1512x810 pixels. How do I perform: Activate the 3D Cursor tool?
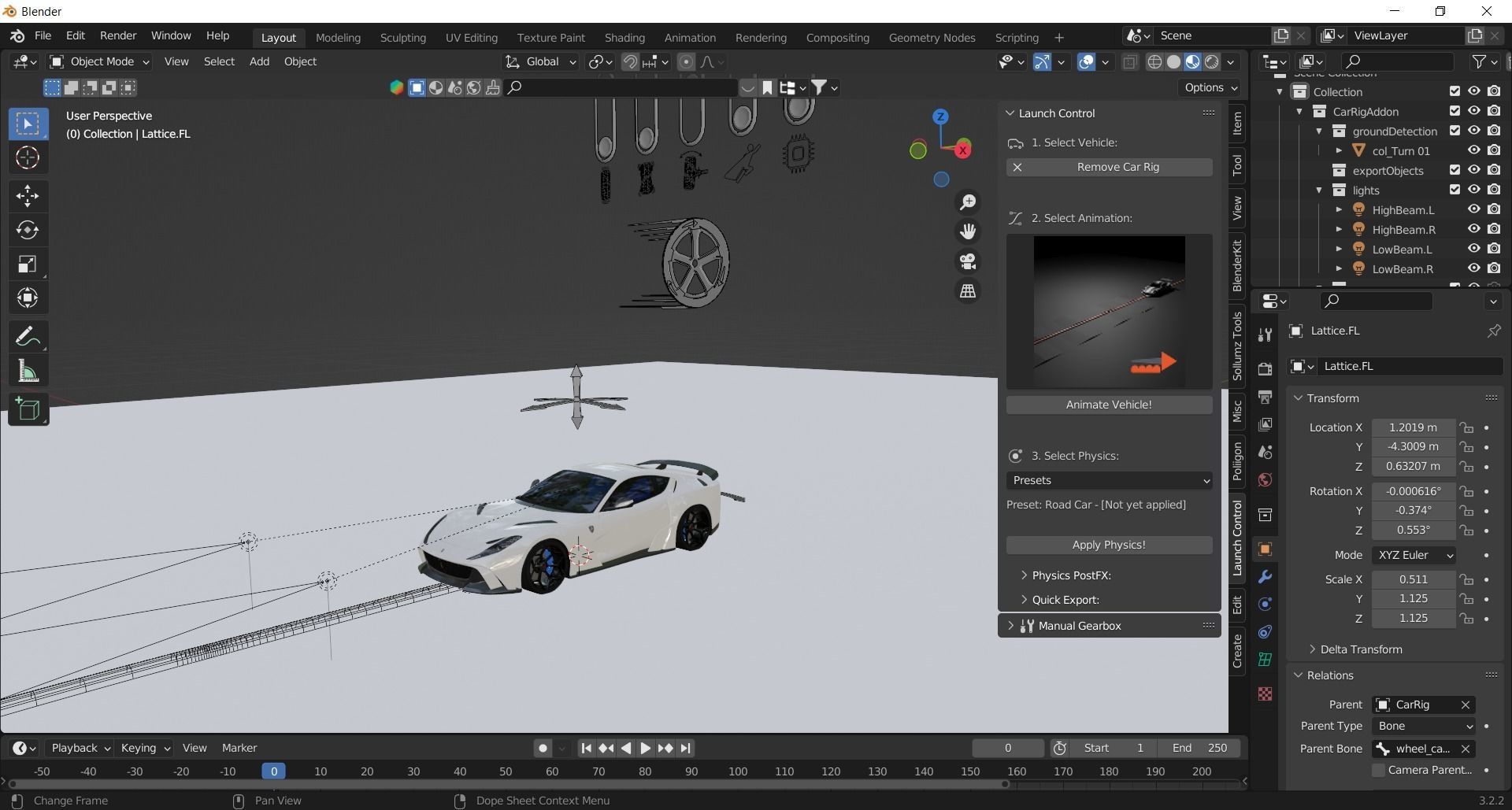pos(28,158)
